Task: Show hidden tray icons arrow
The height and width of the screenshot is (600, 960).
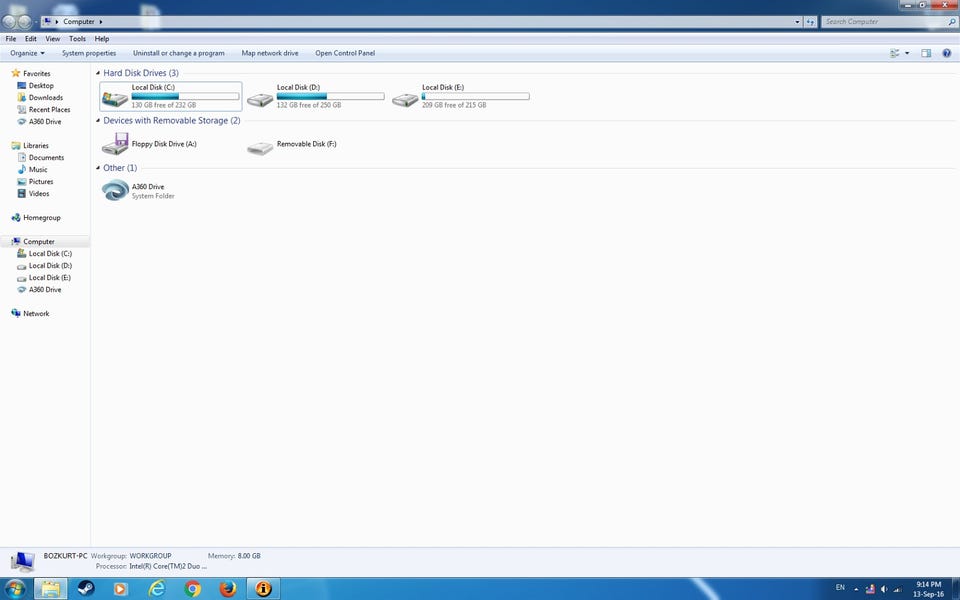Action: [856, 590]
